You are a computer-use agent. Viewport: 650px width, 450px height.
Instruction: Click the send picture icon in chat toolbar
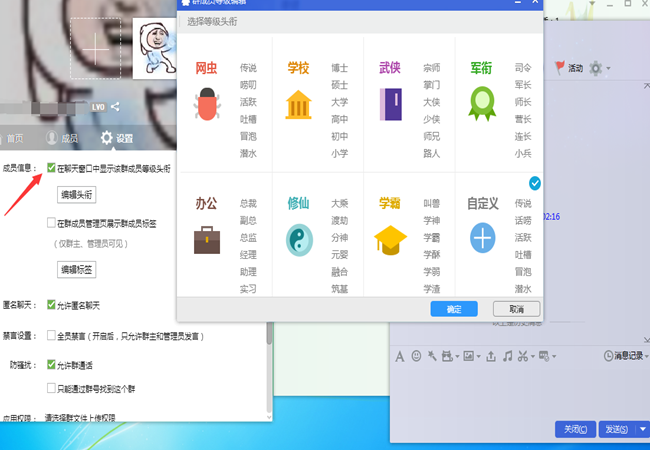tap(468, 356)
